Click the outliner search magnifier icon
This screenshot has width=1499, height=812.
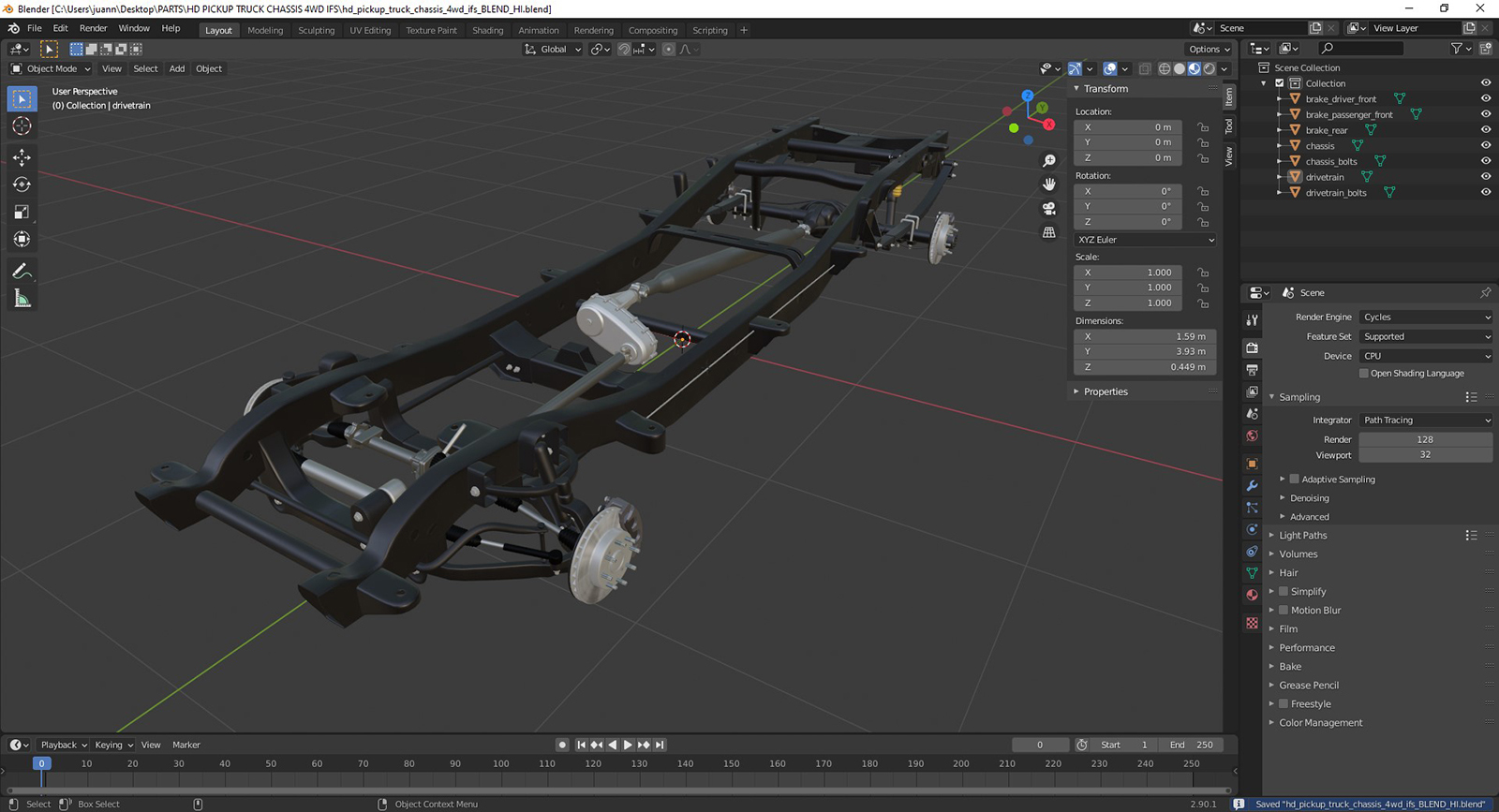click(1327, 48)
